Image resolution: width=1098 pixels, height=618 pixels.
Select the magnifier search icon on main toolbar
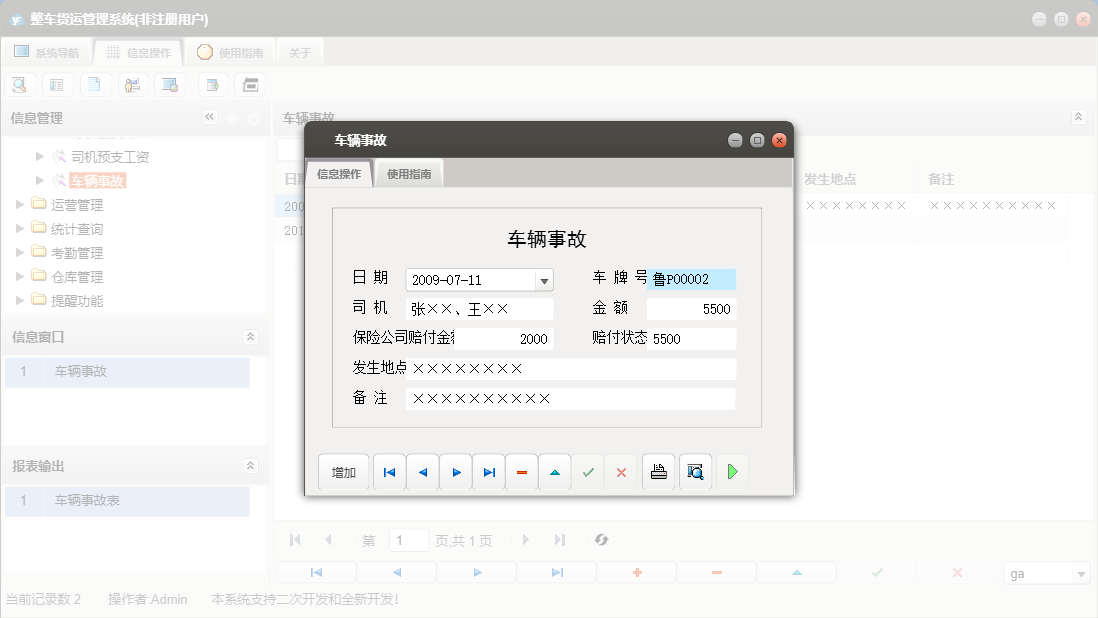pyautogui.click(x=19, y=84)
